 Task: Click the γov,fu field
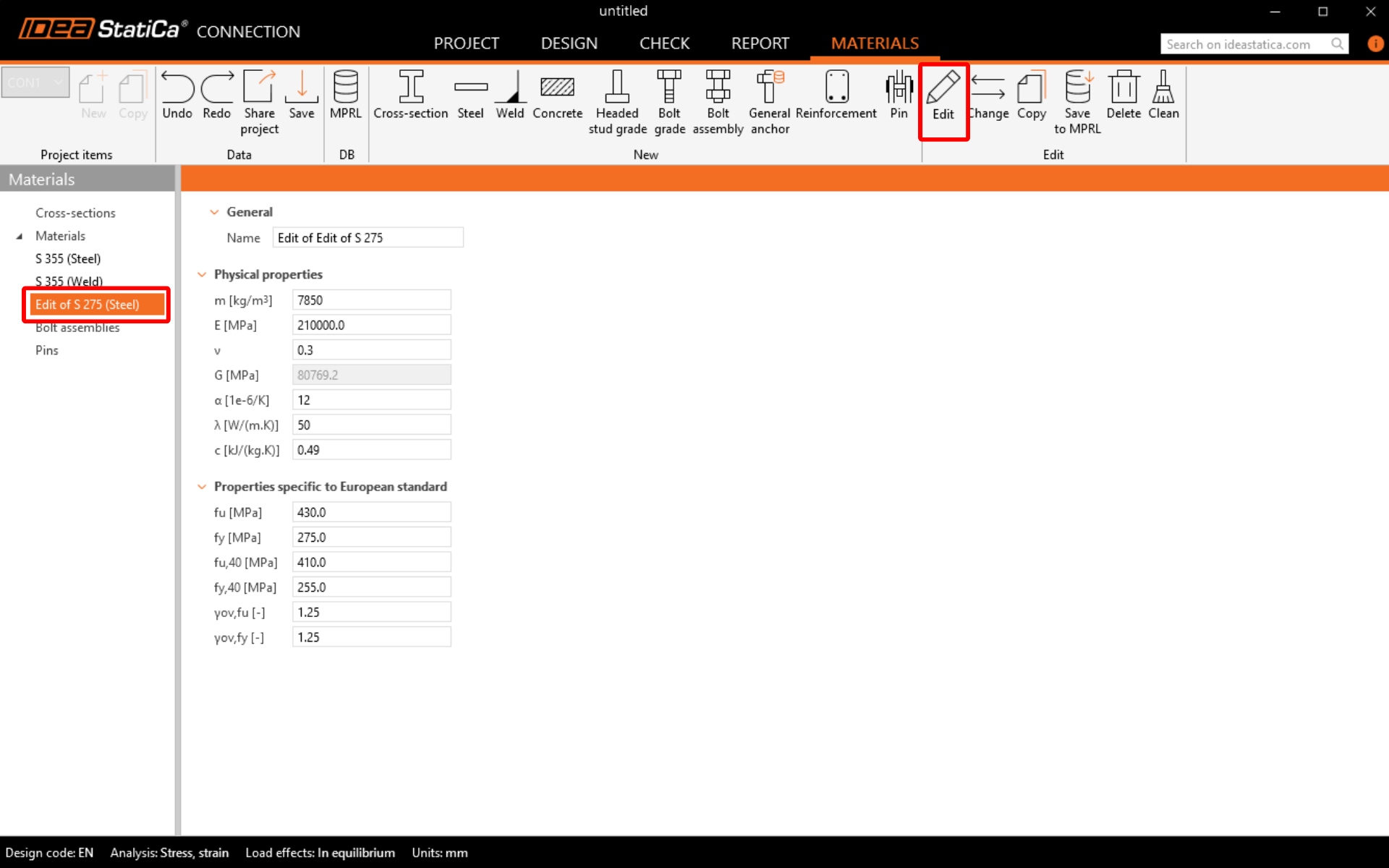(x=371, y=612)
